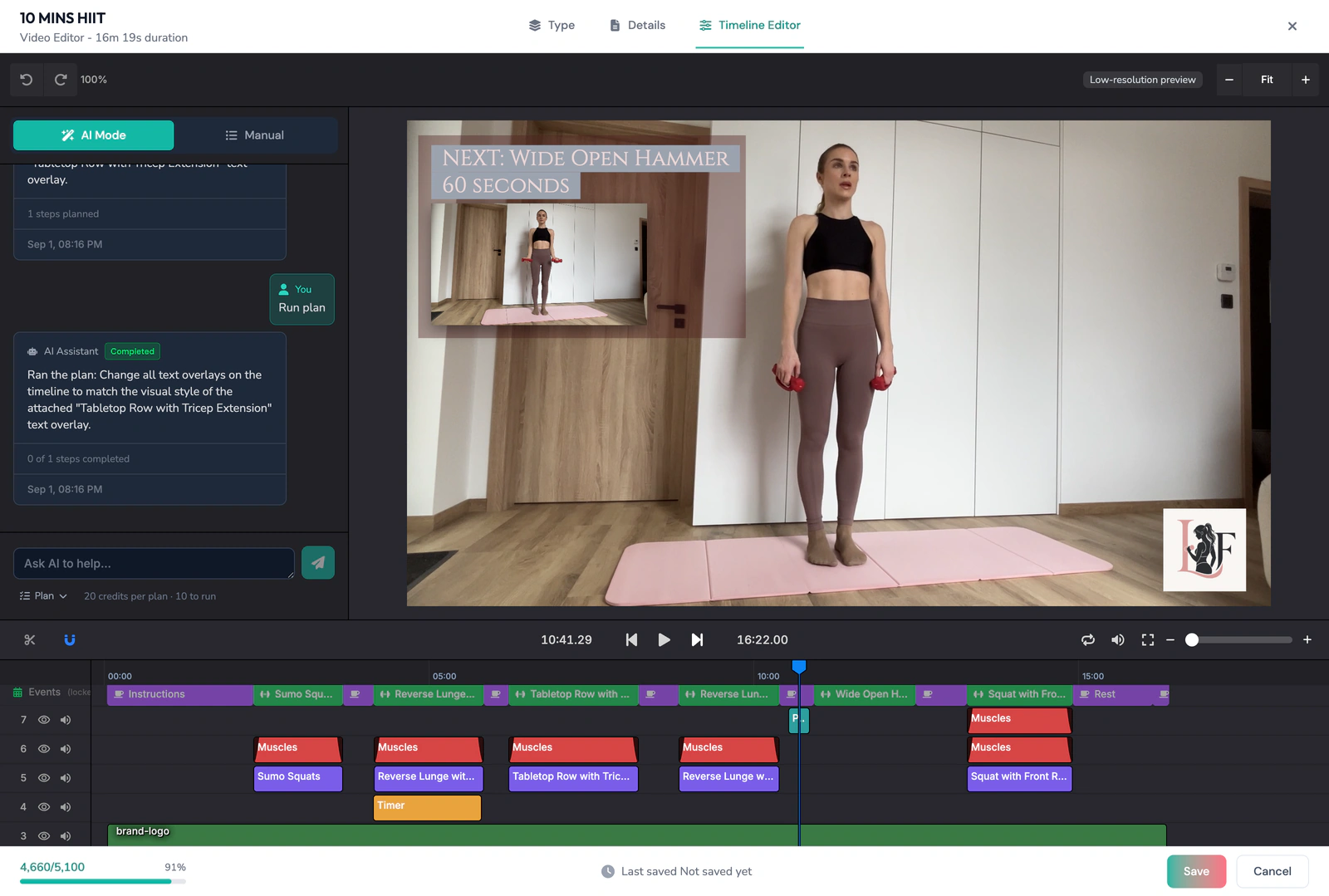Select the Sumo Squats purple clip
This screenshot has width=1329, height=896.
tap(298, 778)
